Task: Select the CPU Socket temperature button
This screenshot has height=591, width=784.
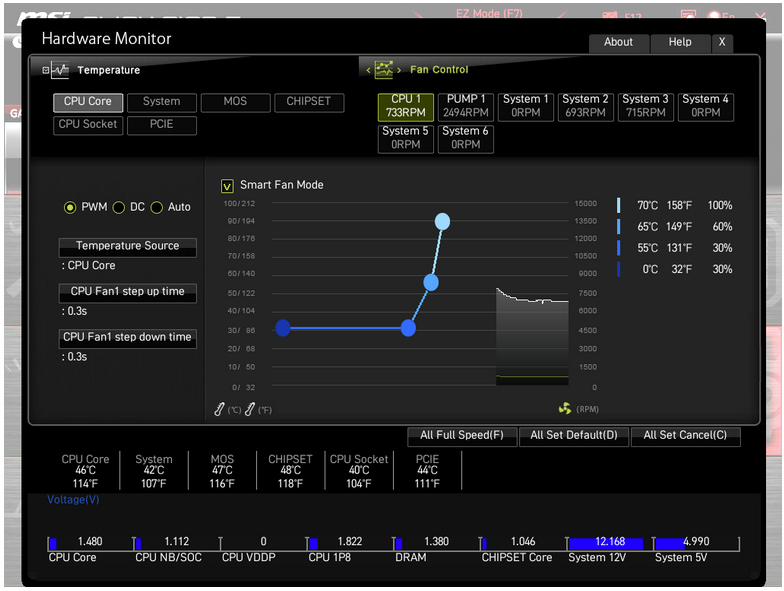Action: pos(88,125)
